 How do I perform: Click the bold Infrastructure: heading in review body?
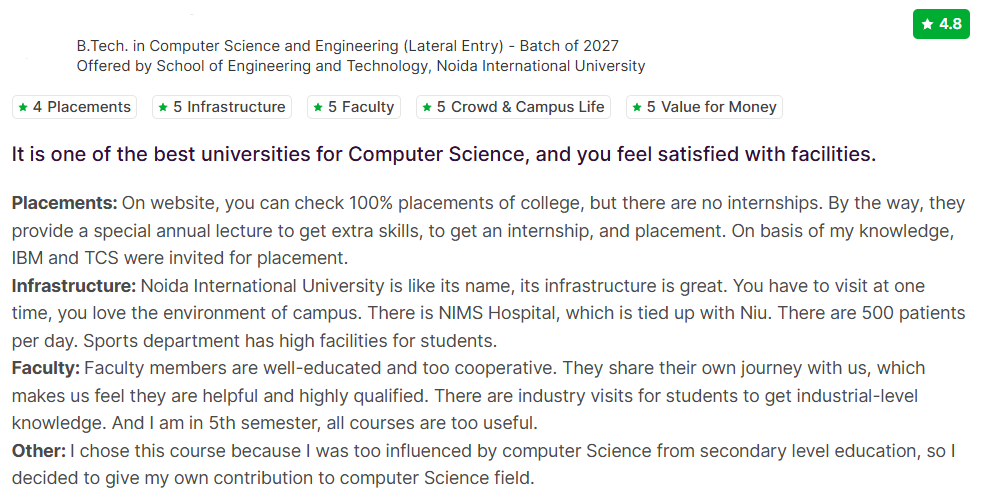(x=74, y=286)
